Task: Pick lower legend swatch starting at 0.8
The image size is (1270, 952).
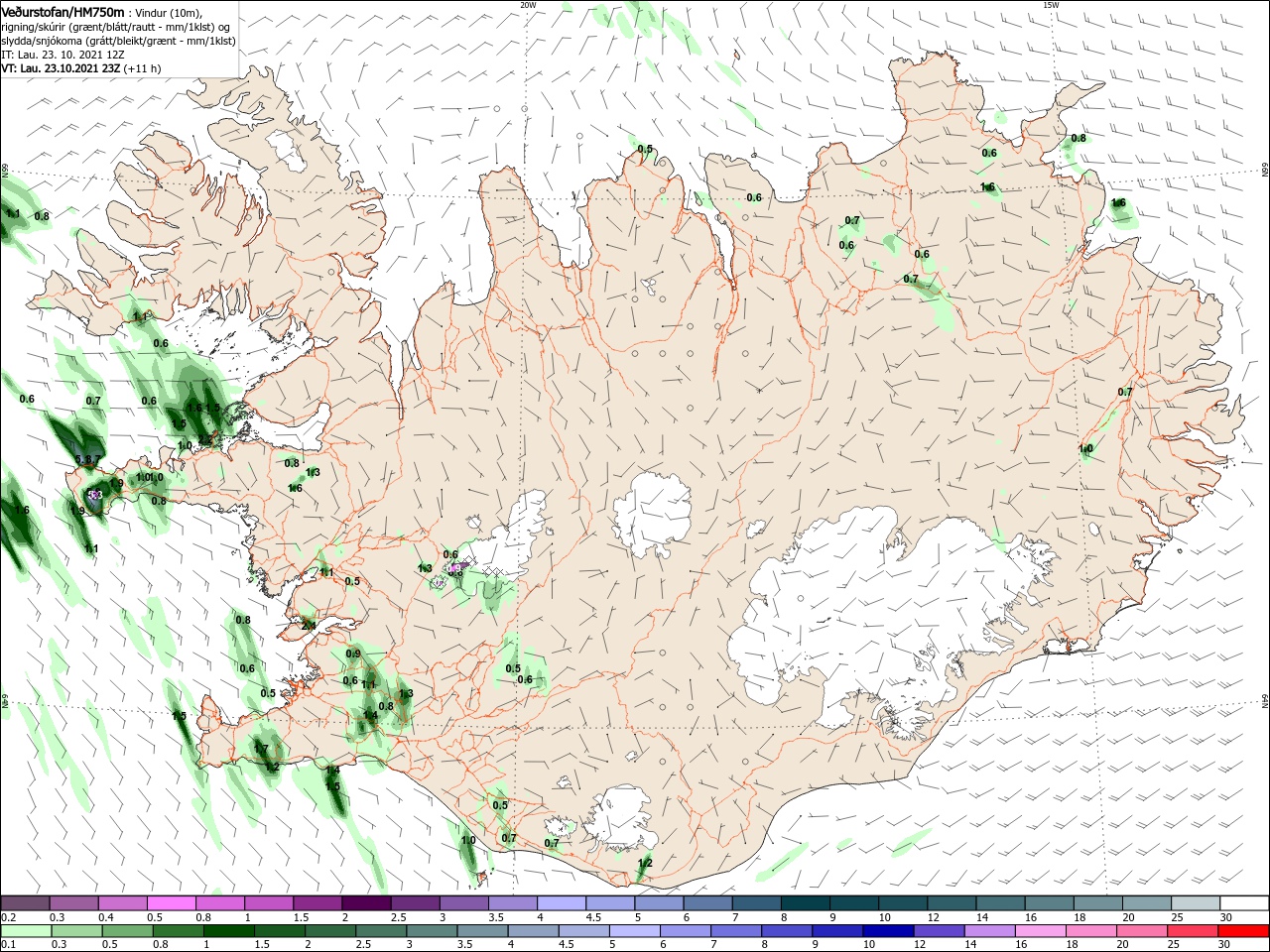Action: pyautogui.click(x=178, y=931)
